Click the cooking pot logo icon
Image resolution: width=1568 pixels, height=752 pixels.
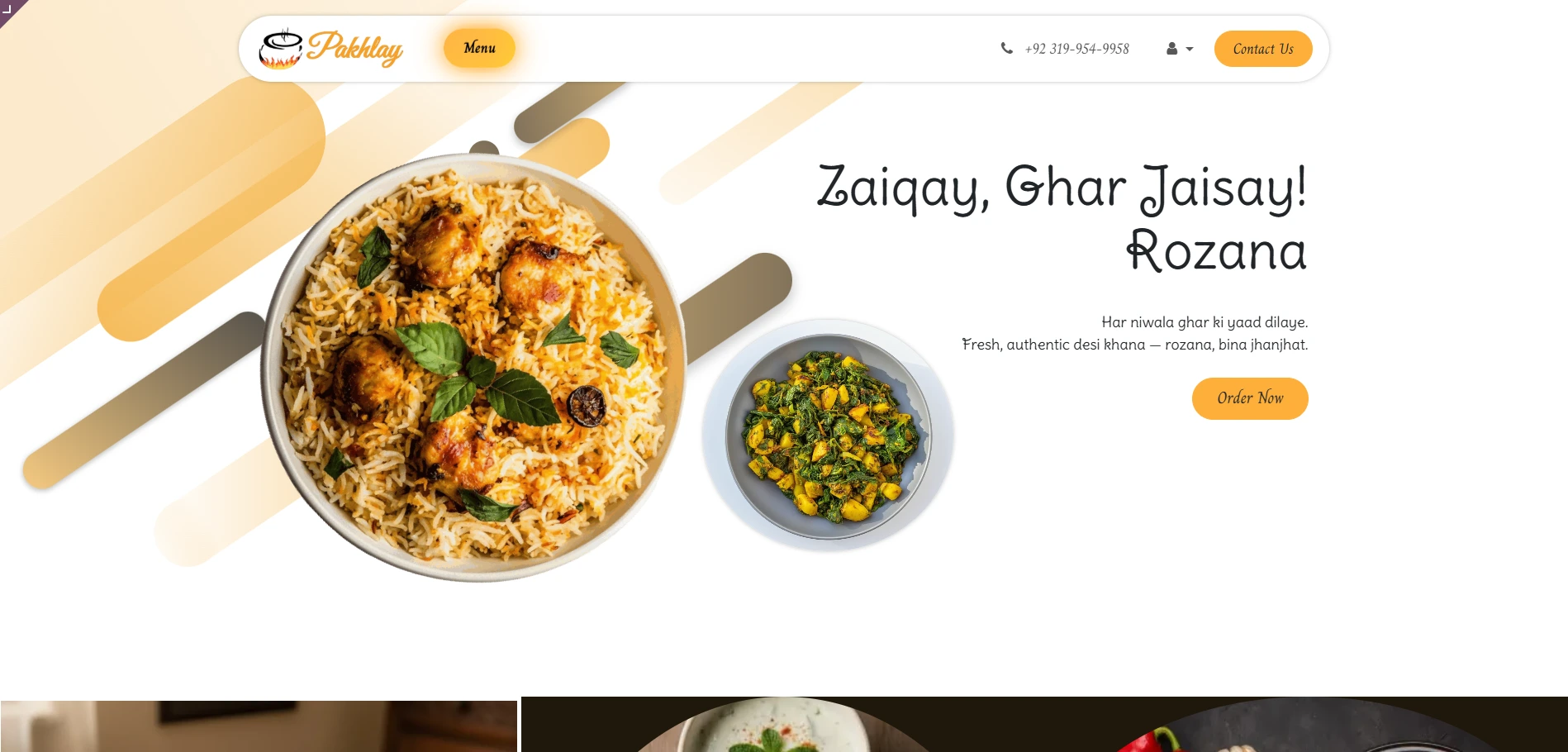point(281,49)
